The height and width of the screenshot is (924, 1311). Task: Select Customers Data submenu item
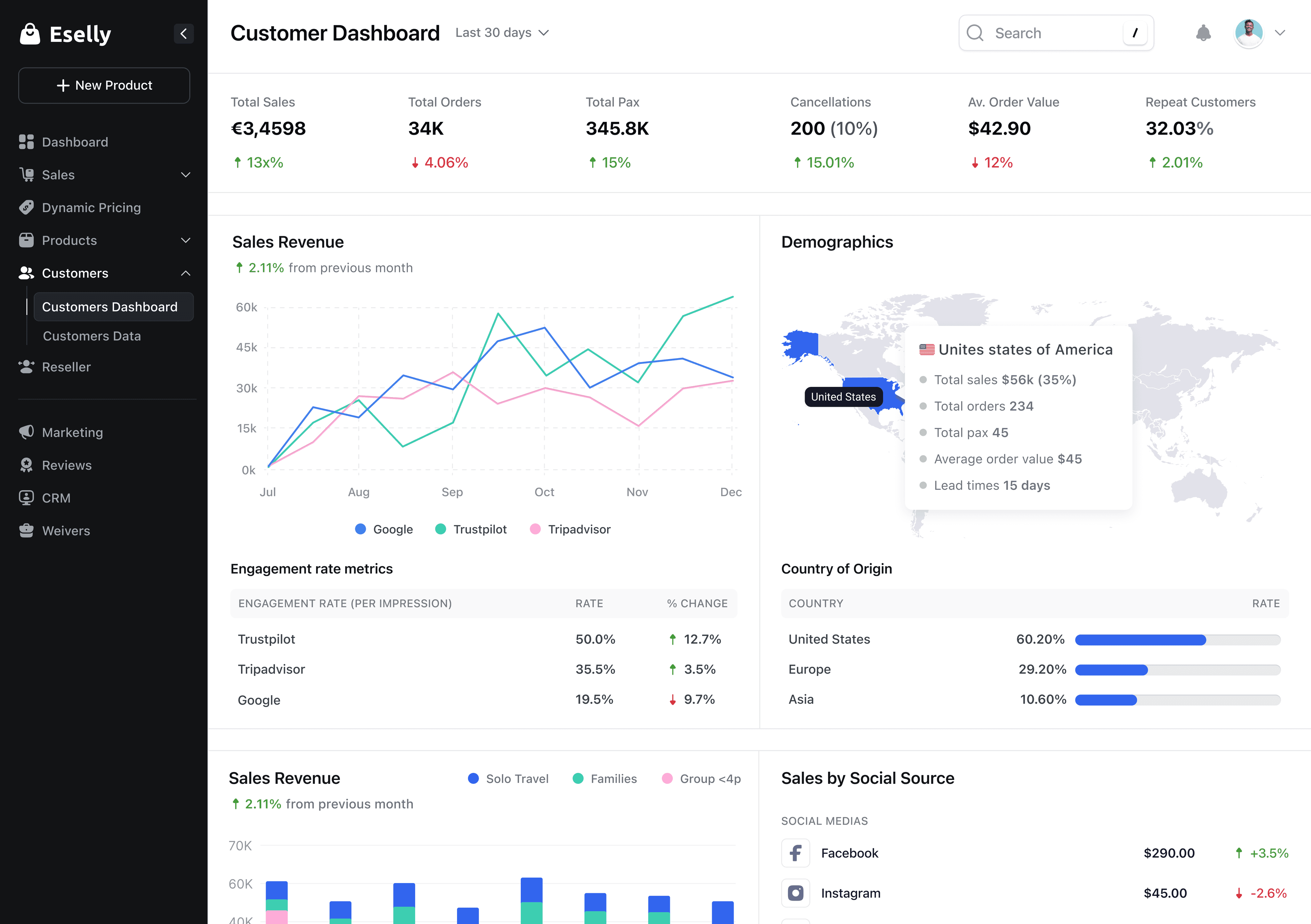click(x=91, y=336)
